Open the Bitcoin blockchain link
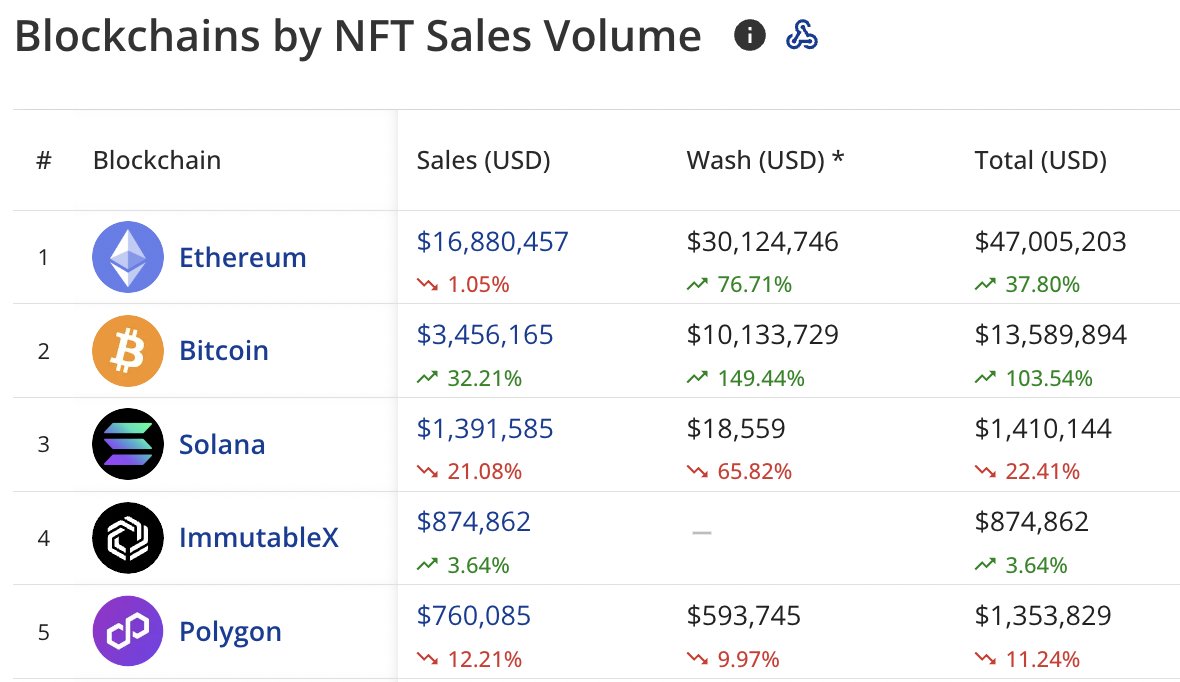 tap(224, 351)
